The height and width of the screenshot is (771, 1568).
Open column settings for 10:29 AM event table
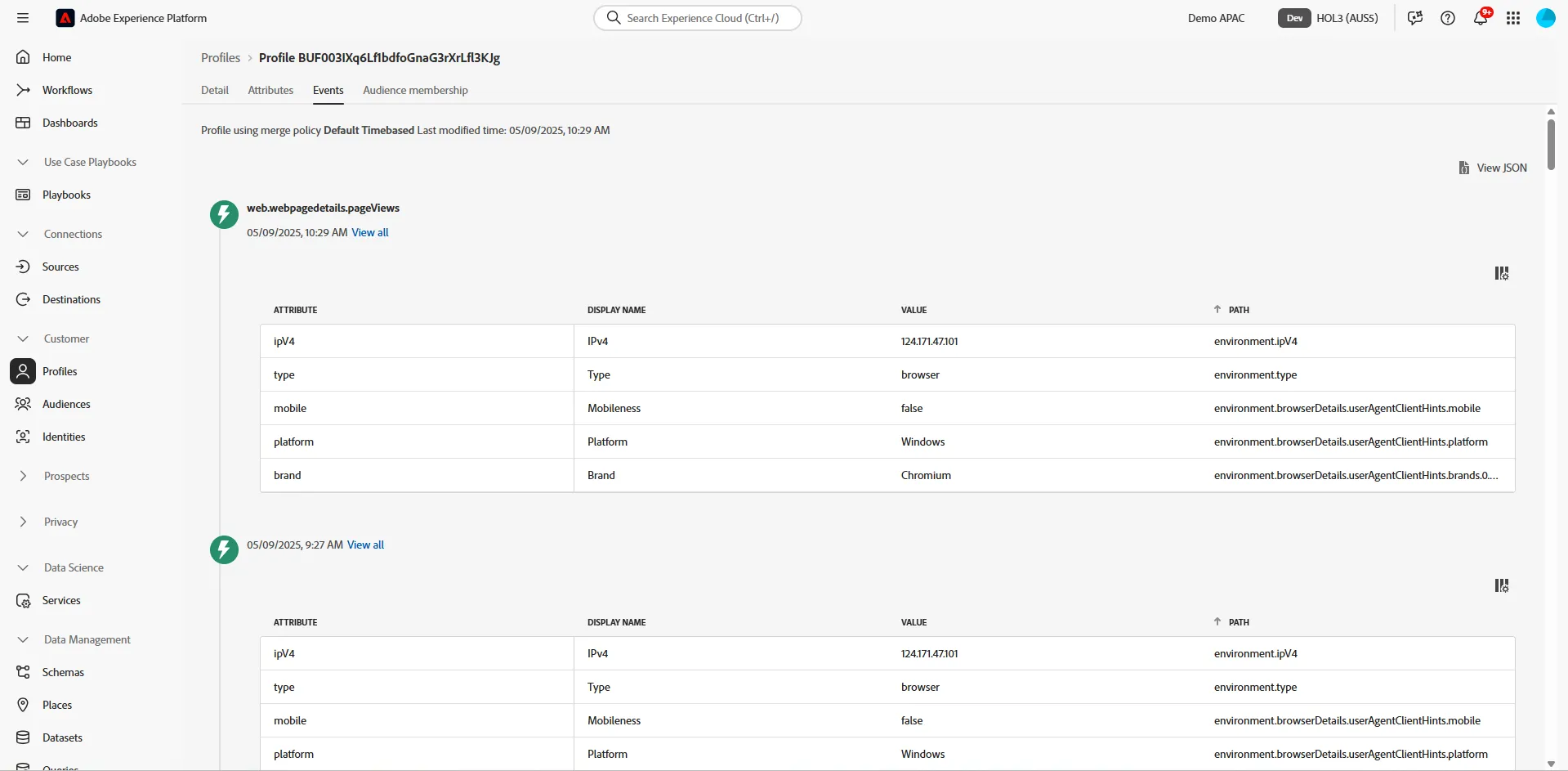[x=1502, y=273]
